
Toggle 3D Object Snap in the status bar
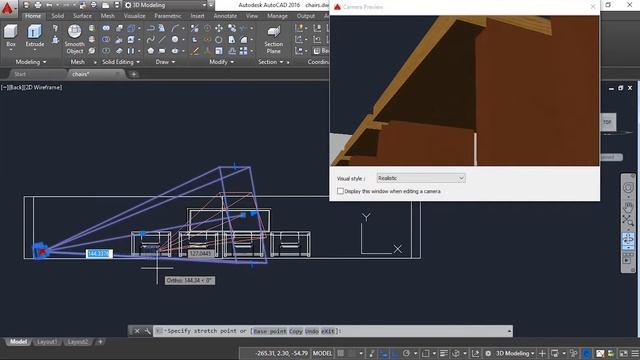456,353
